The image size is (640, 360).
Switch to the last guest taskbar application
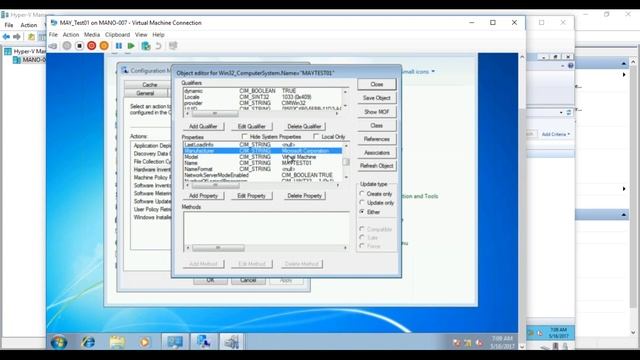[x=231, y=342]
